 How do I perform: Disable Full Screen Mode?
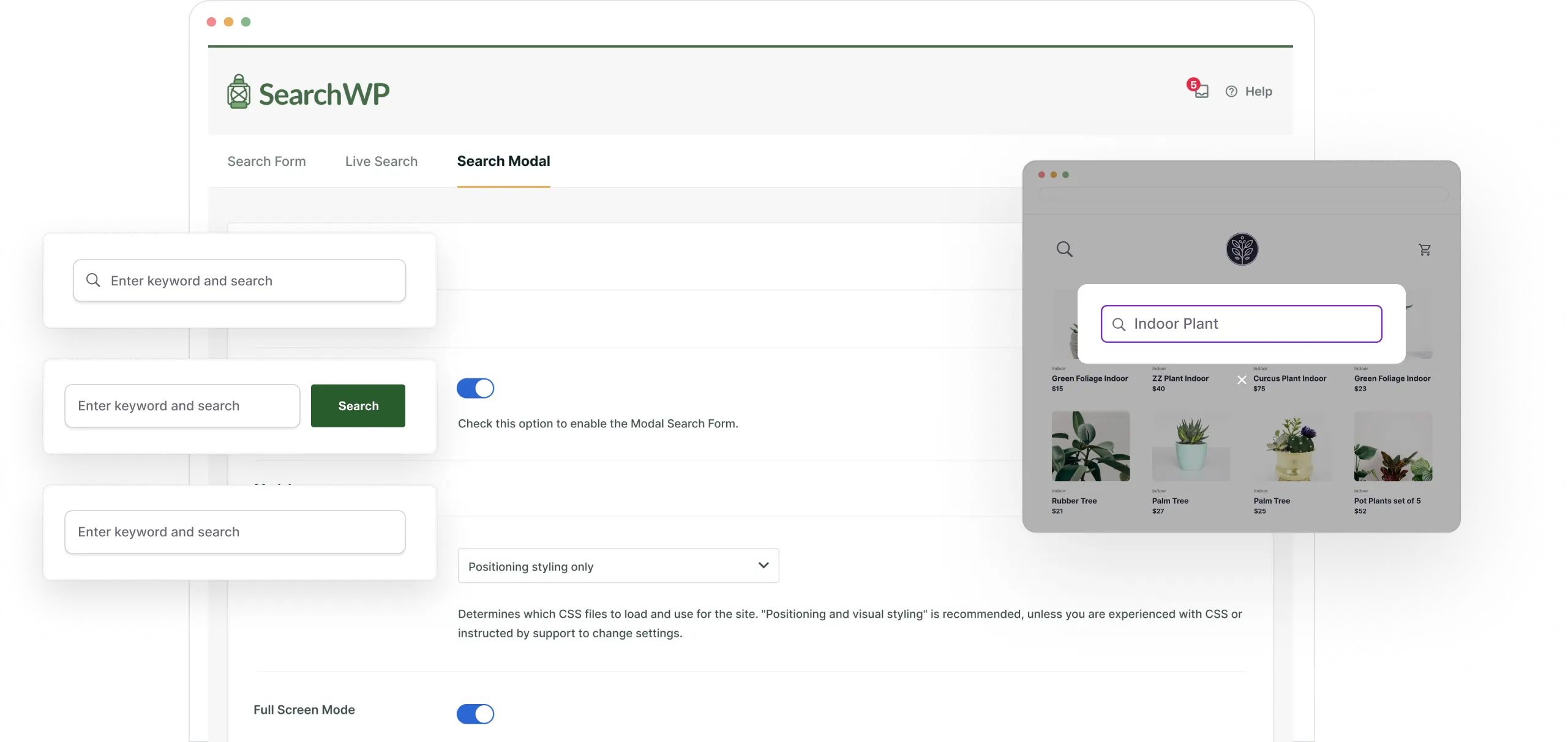point(475,714)
